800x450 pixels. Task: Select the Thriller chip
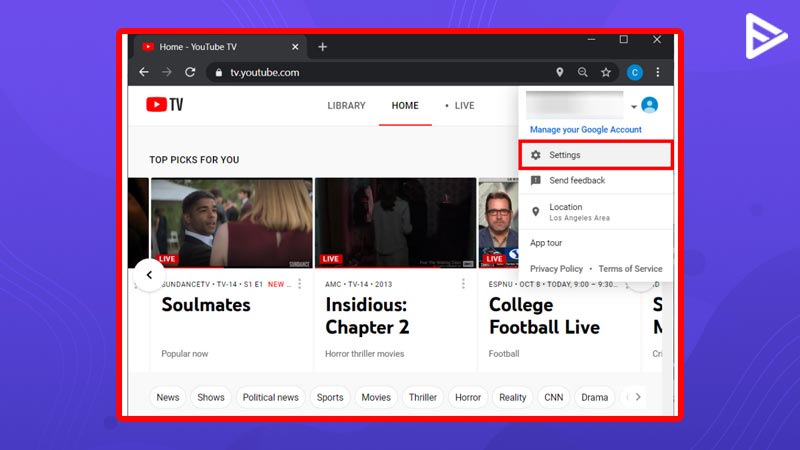423,397
